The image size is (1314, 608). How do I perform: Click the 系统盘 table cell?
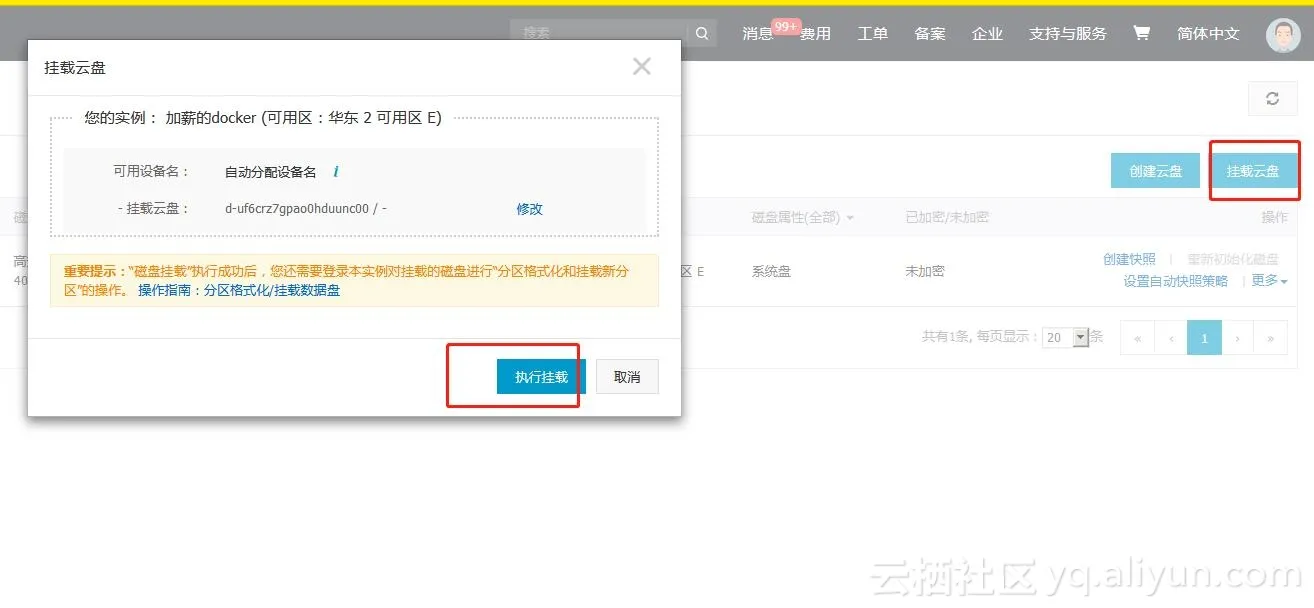pyautogui.click(x=771, y=271)
